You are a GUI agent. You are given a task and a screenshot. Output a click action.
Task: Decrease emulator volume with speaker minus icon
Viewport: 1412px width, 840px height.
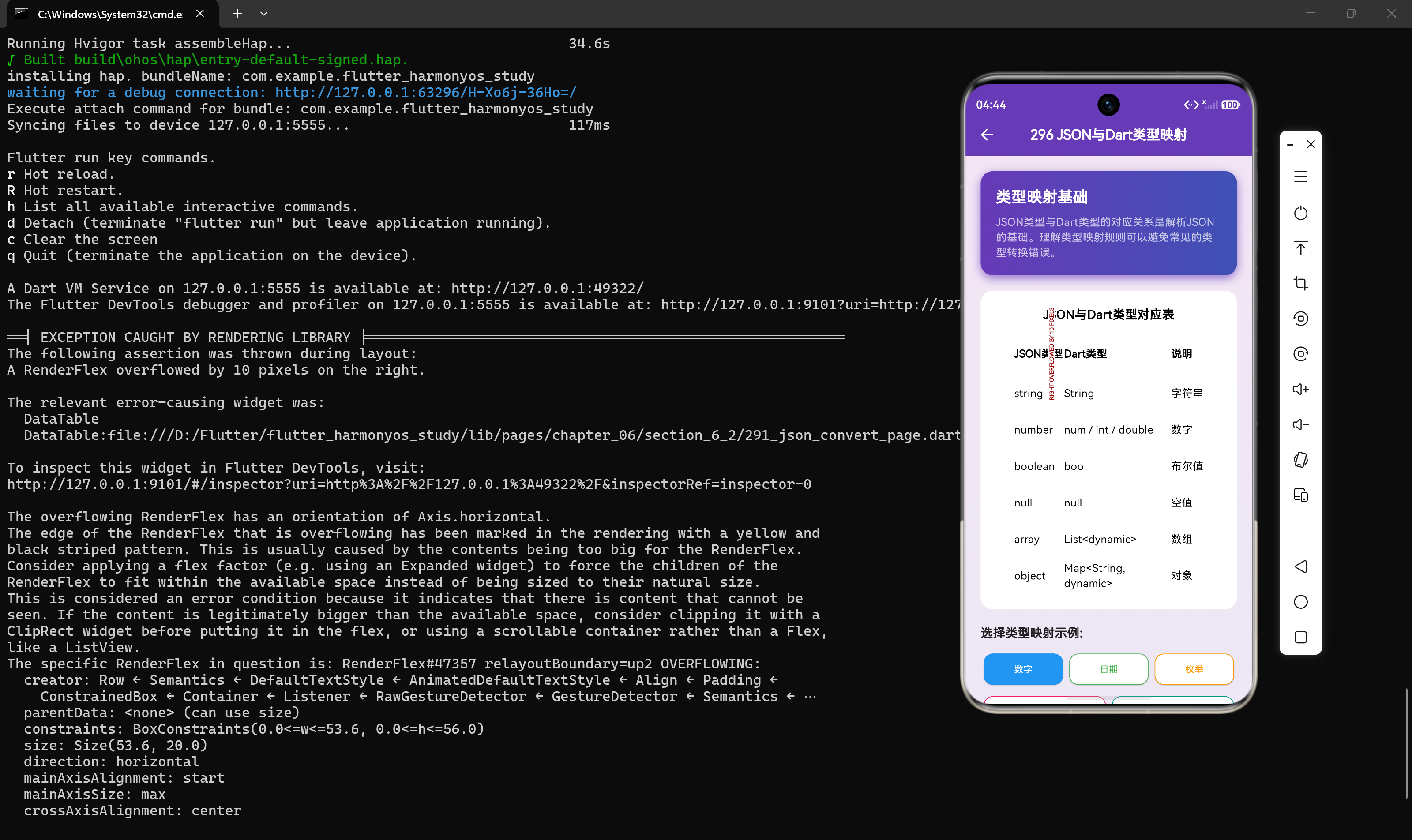coord(1300,424)
